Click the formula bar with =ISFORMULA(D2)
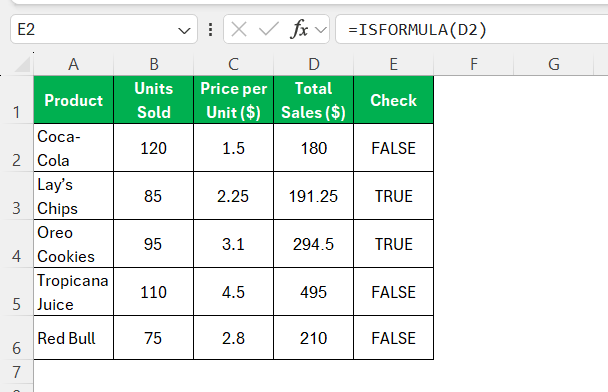This screenshot has width=608, height=392. pos(472,29)
